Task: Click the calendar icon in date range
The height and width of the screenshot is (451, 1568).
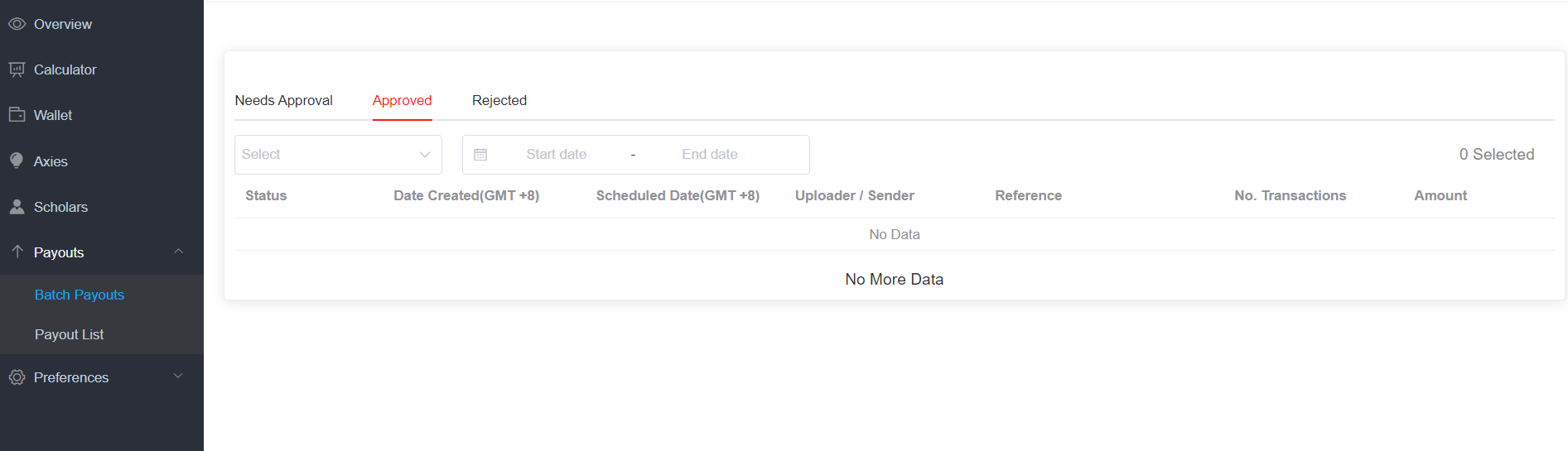Action: (480, 155)
